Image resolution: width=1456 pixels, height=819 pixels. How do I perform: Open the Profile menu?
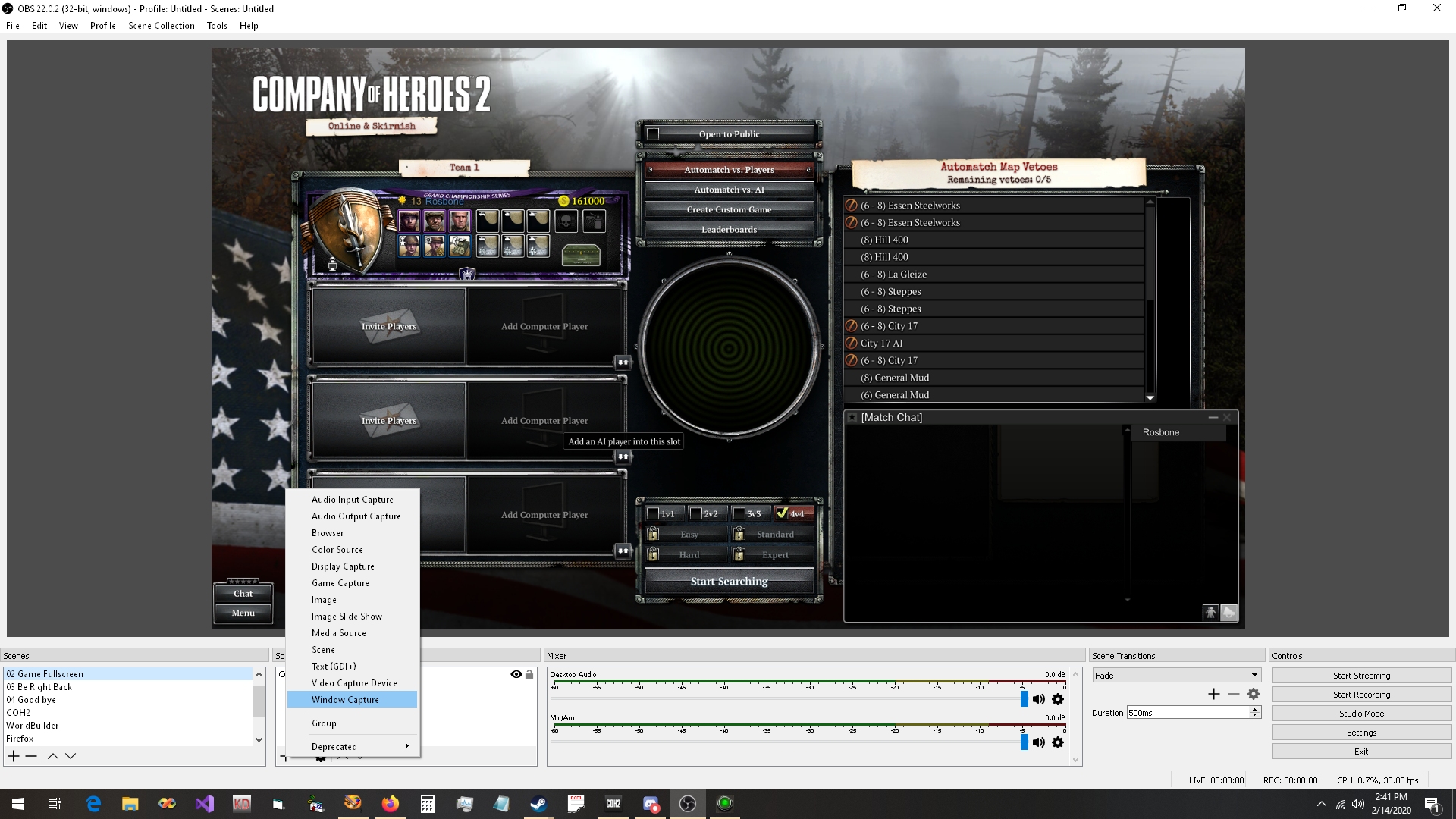(103, 25)
